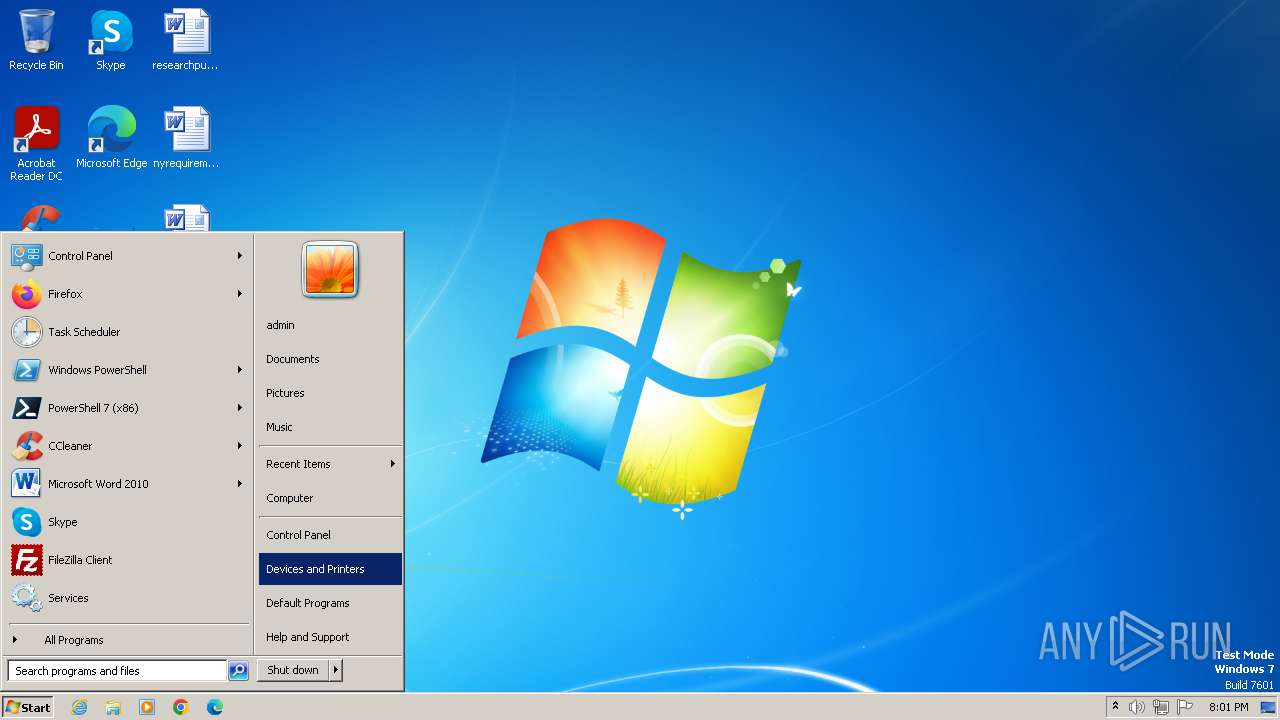The height and width of the screenshot is (720, 1280).
Task: Show All Programs list
Action: 128,640
